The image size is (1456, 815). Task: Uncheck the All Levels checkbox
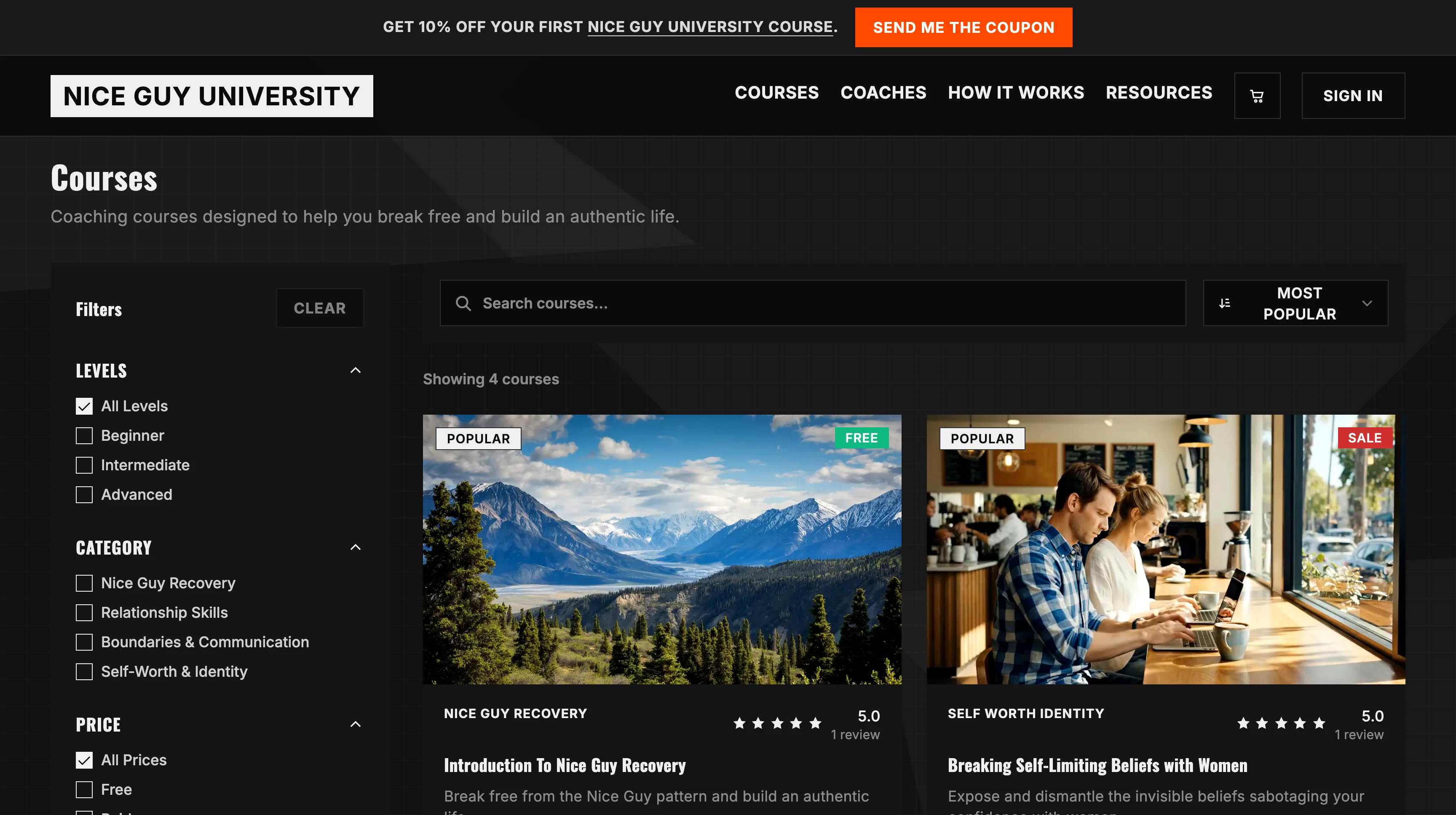coord(84,406)
